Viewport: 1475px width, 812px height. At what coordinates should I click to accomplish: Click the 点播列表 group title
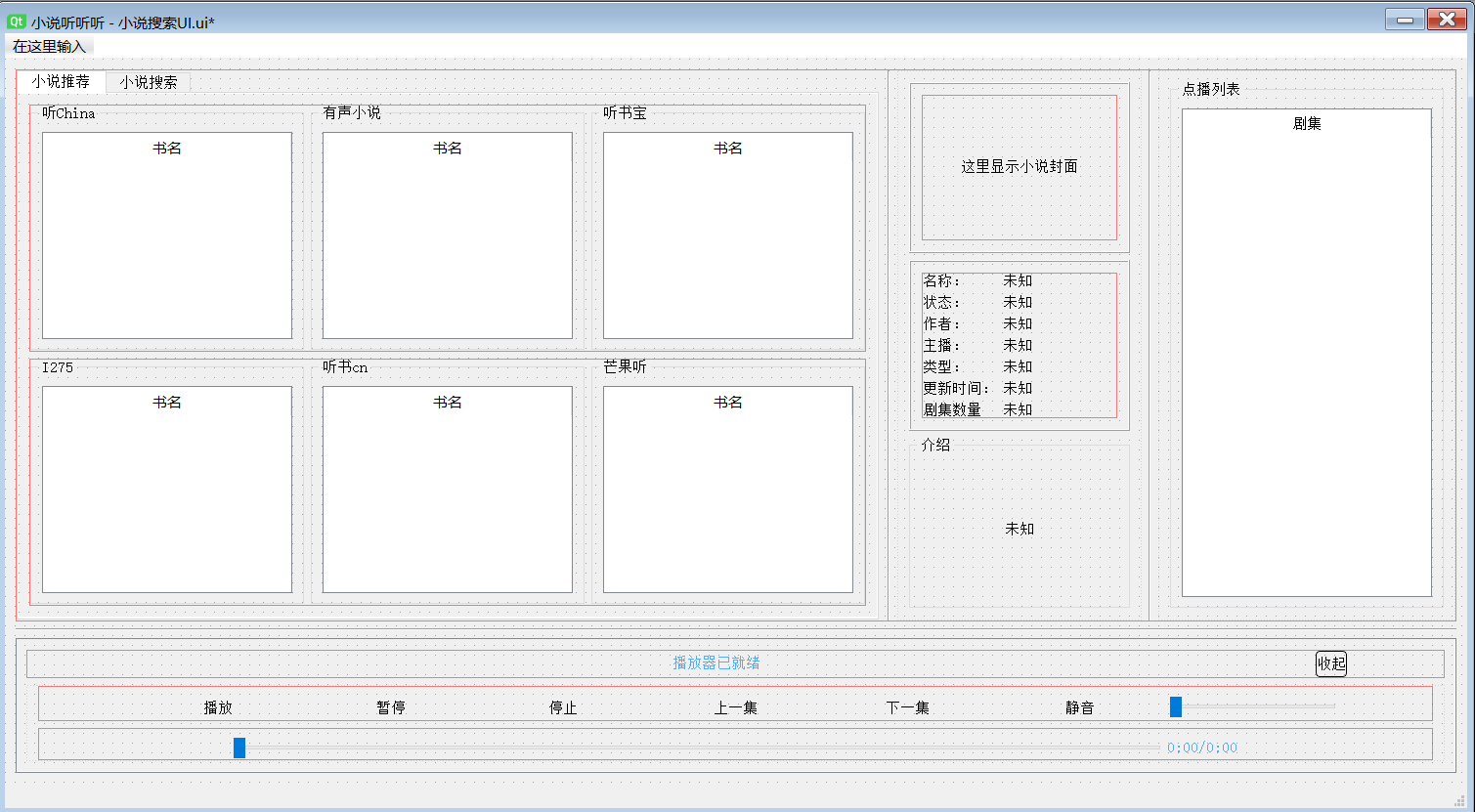point(1211,89)
